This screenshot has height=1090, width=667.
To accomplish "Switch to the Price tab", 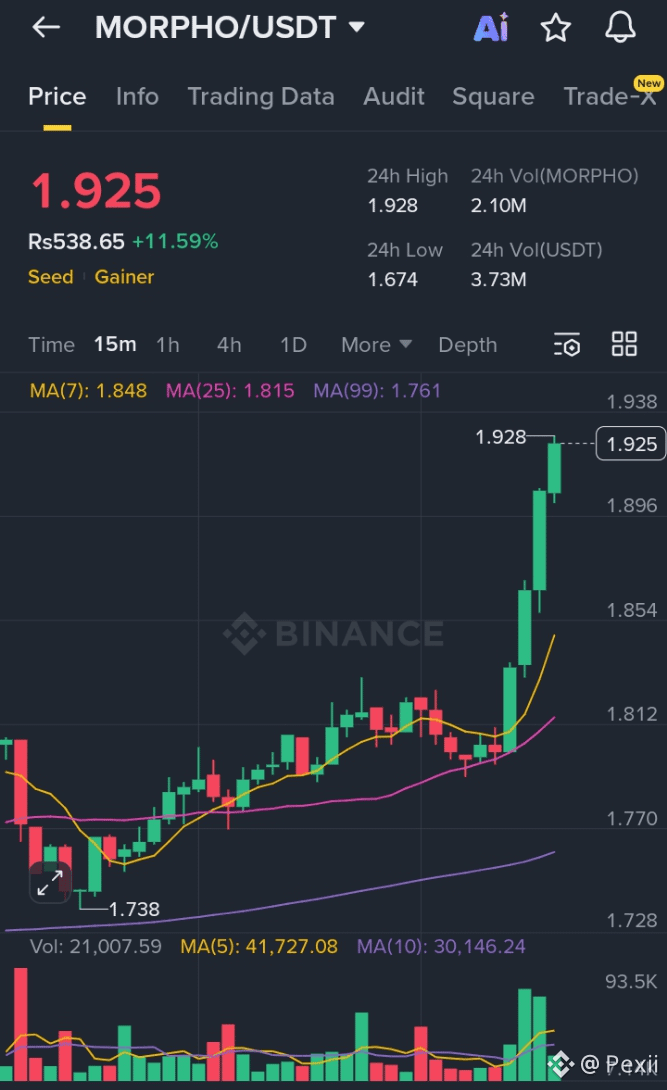I will 57,97.
